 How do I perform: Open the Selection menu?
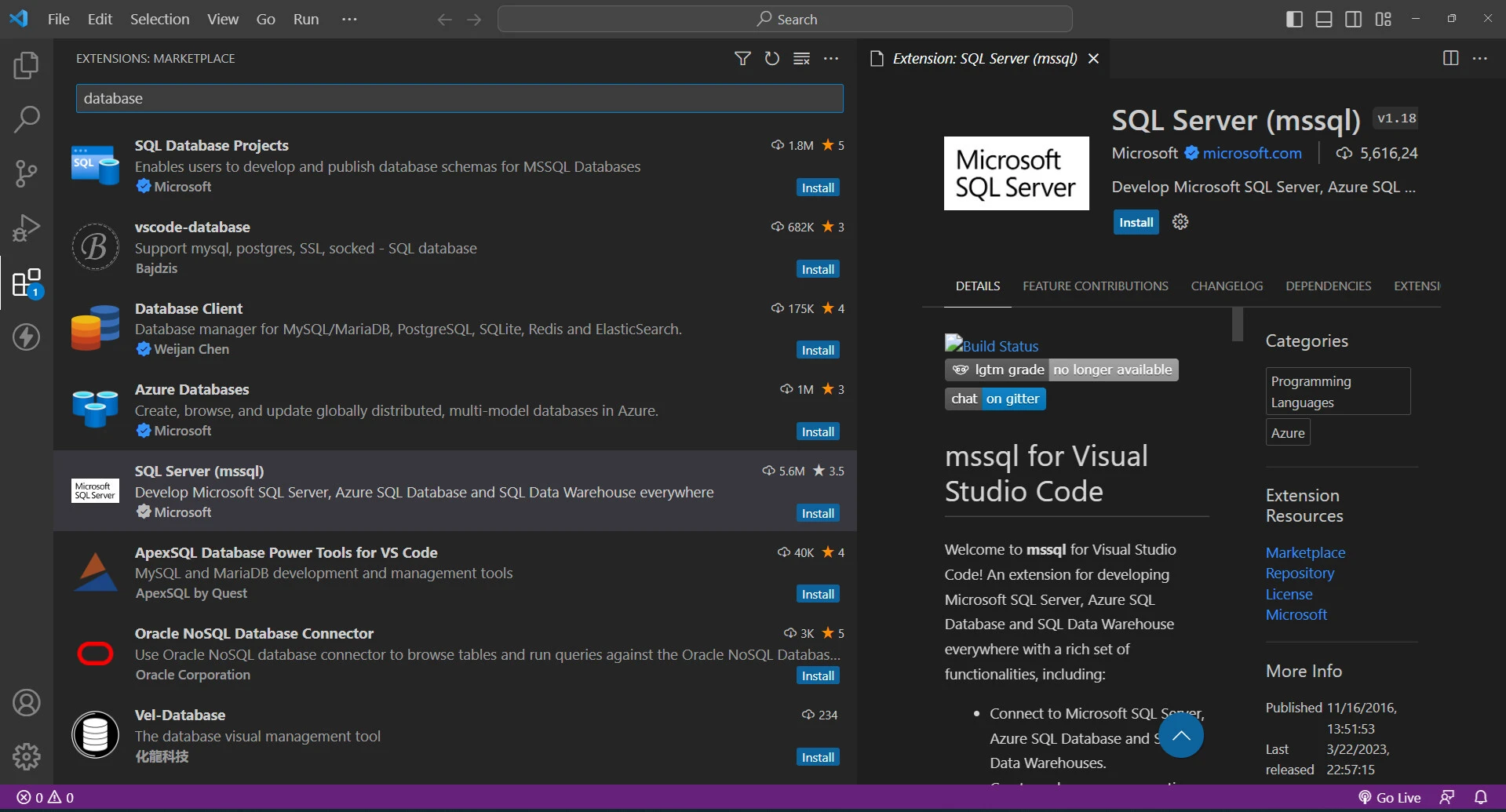point(159,20)
